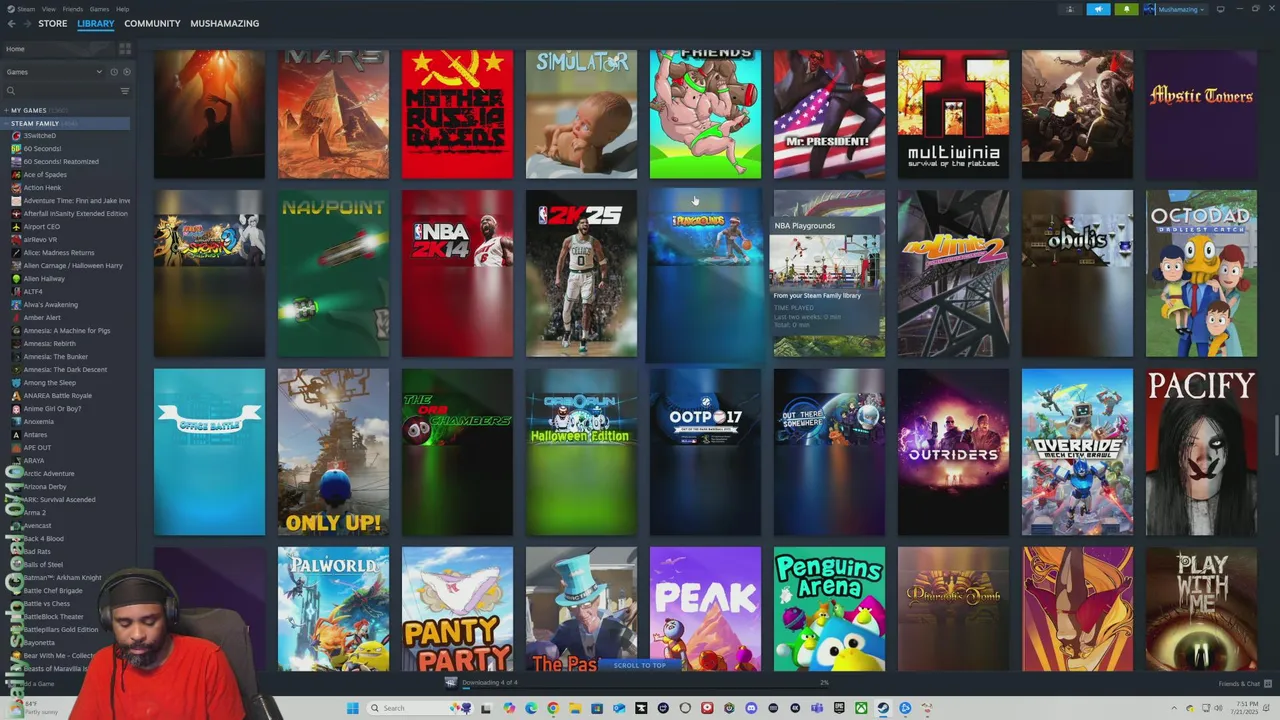
Task: Open Discord from the taskbar
Action: point(751,708)
